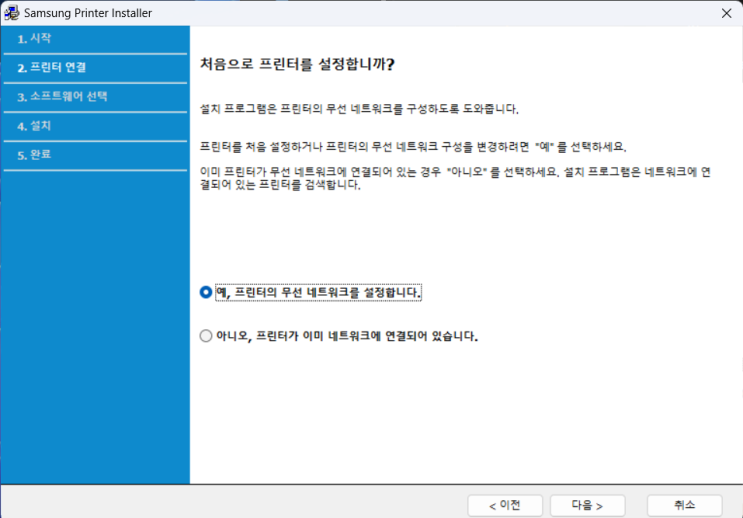
Task: Cancel setup with the '취소' button
Action: [685, 505]
